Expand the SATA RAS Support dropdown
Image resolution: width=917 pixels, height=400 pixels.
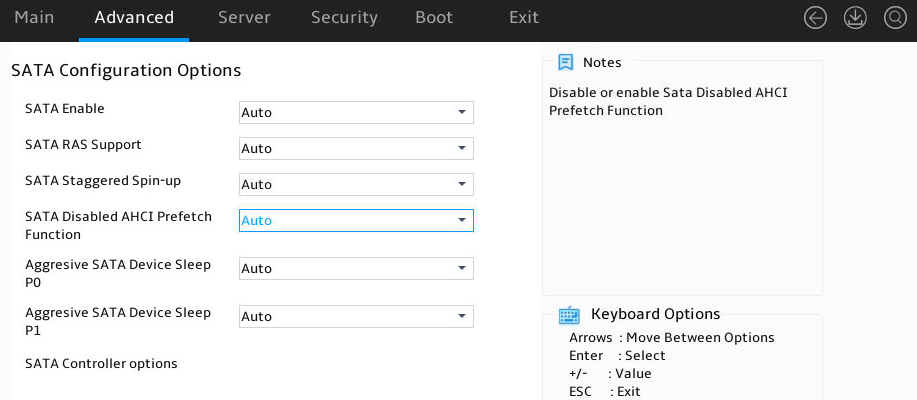pyautogui.click(x=356, y=149)
